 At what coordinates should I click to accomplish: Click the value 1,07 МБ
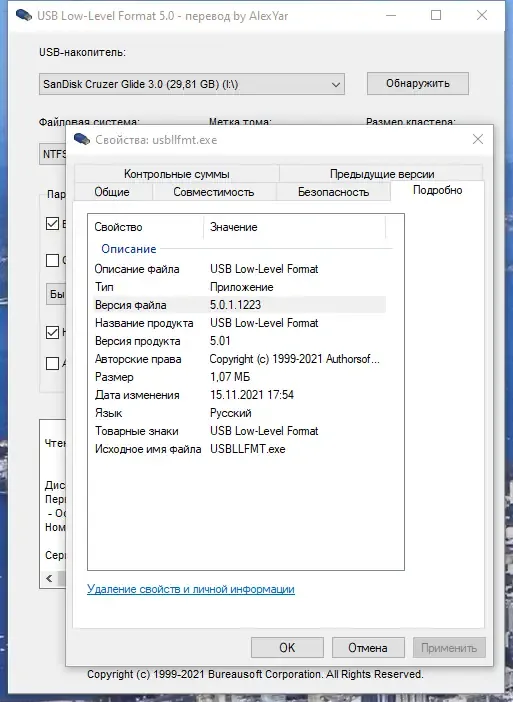click(x=230, y=377)
